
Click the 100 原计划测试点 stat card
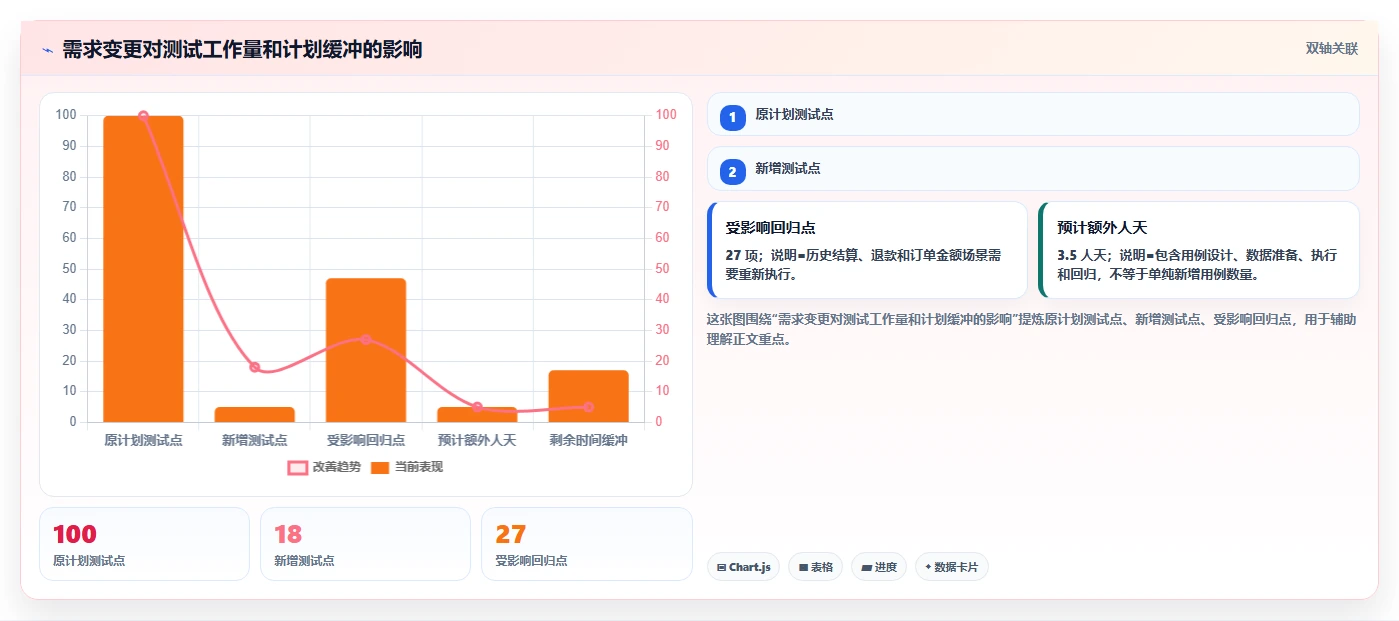point(144,544)
